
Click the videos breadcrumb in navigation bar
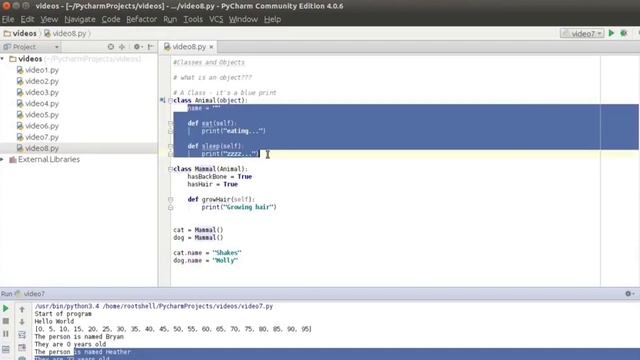pos(20,33)
